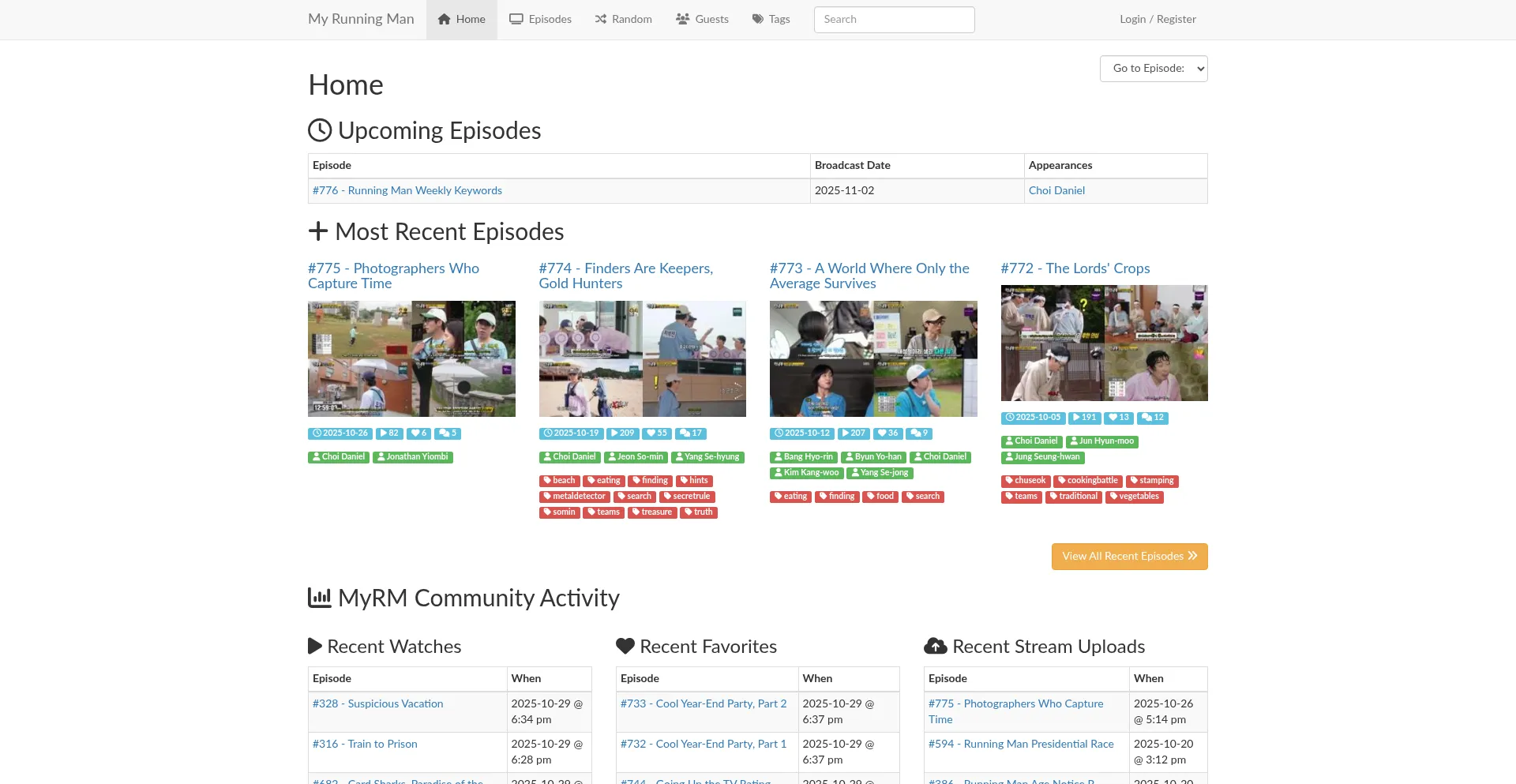1516x784 pixels.
Task: Select the red metaldetector tag
Action: click(x=574, y=497)
